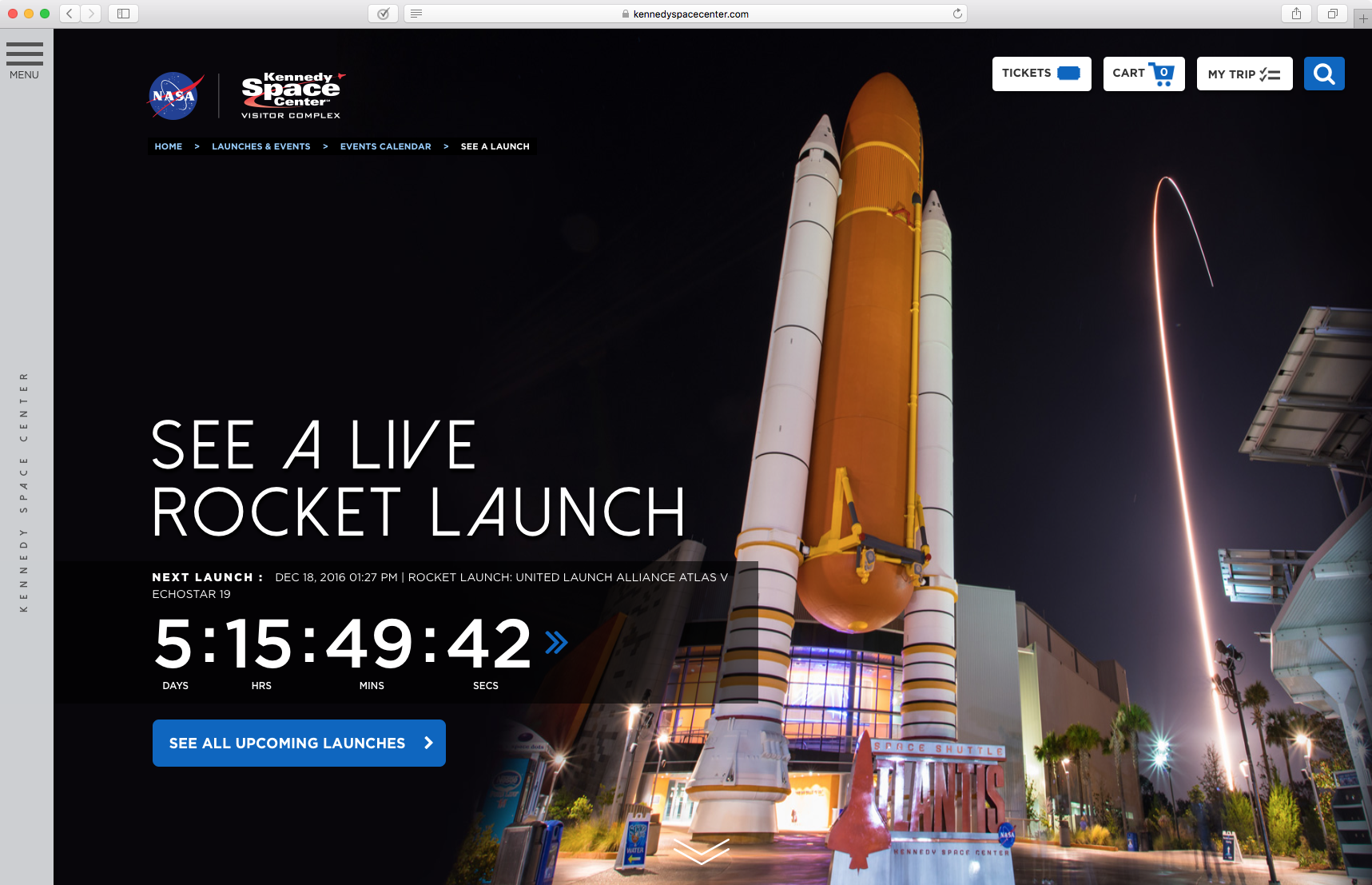Open LAUNCHES & EVENTS breadcrumb
This screenshot has width=1372, height=885.
[x=261, y=146]
